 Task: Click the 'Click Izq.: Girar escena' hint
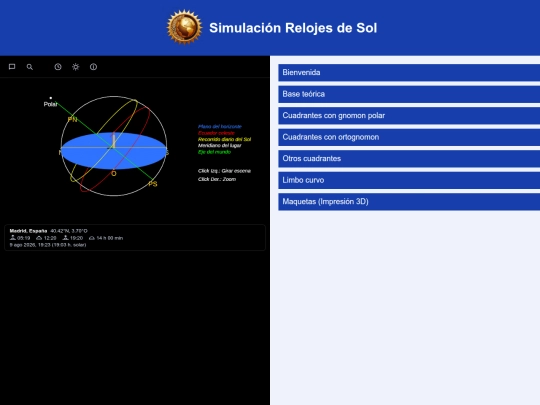point(224,171)
